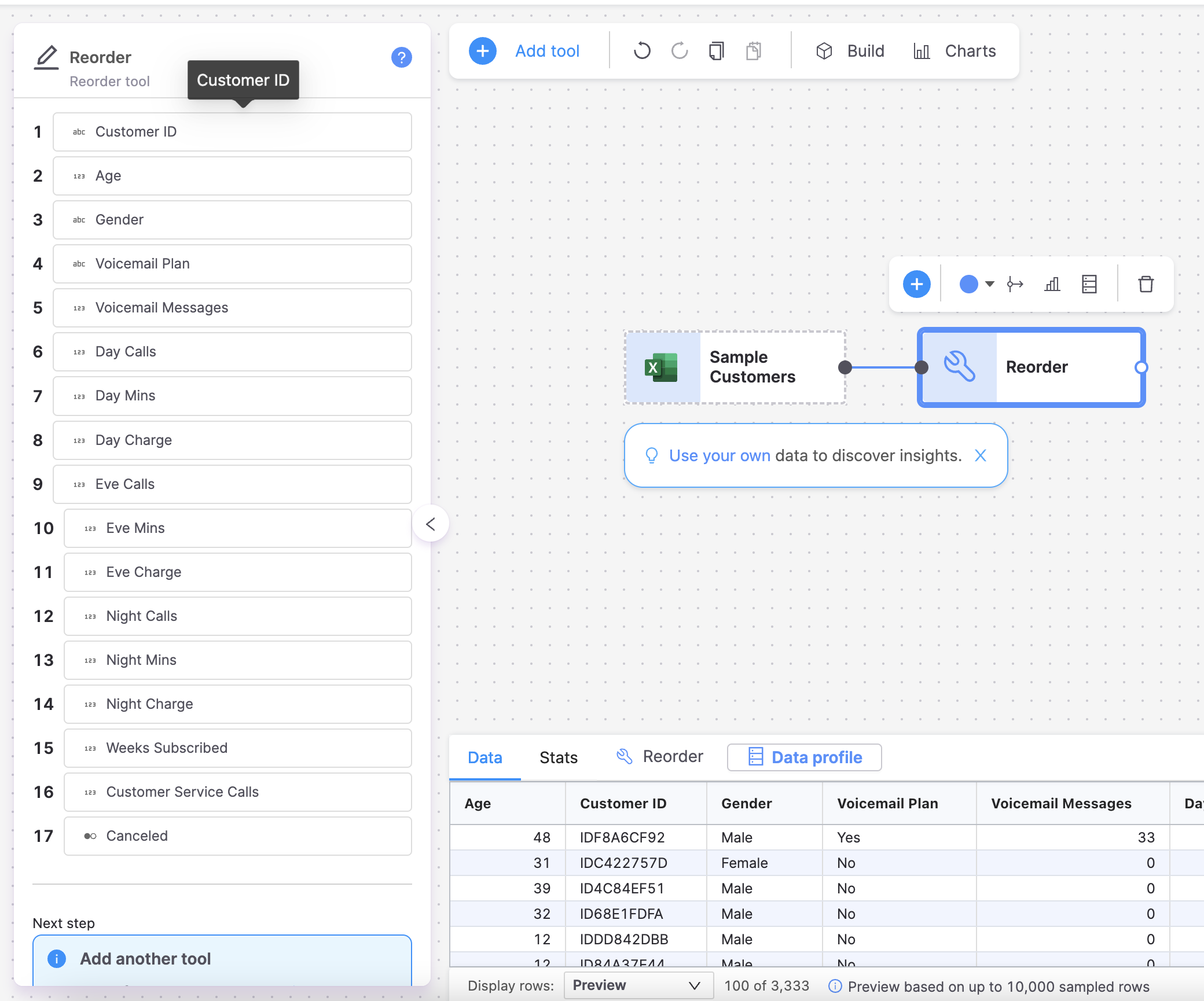Select the Reorder wrench node
The image size is (1204, 1001).
pos(1032,367)
